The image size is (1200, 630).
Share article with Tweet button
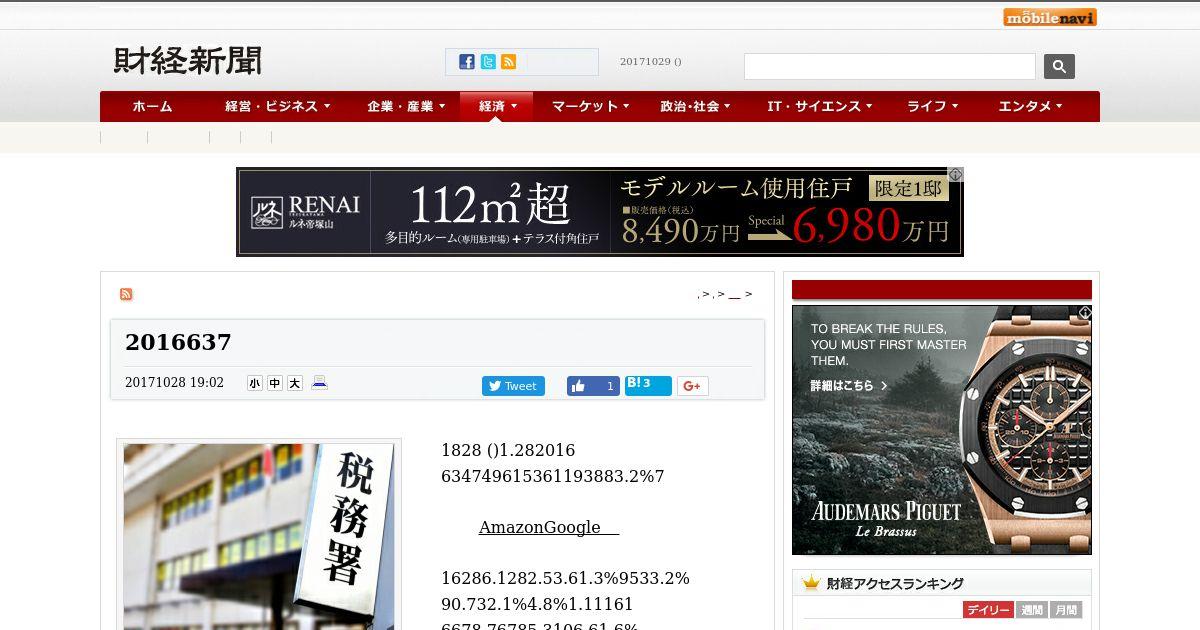tap(513, 386)
